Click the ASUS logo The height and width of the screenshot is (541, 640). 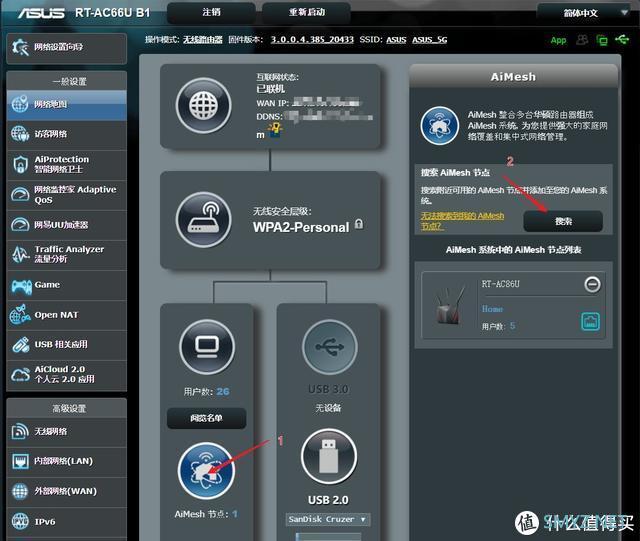41,13
